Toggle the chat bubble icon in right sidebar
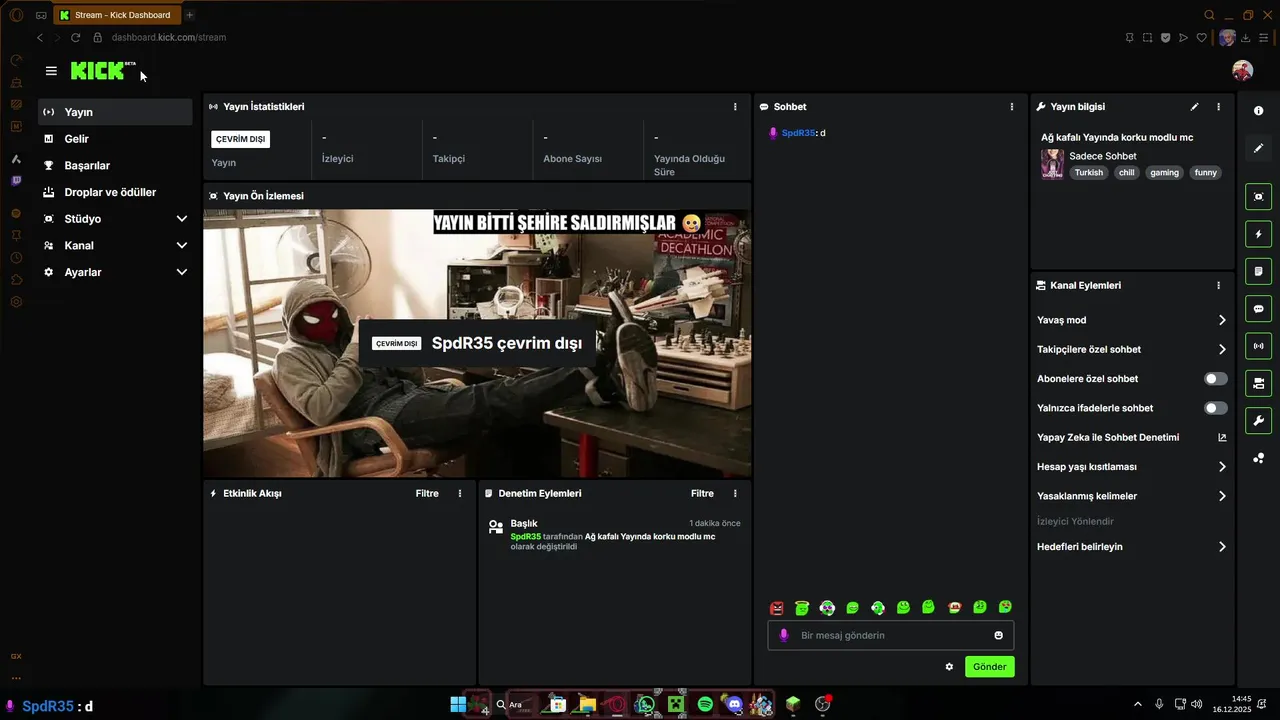The image size is (1280, 720). [x=1258, y=309]
